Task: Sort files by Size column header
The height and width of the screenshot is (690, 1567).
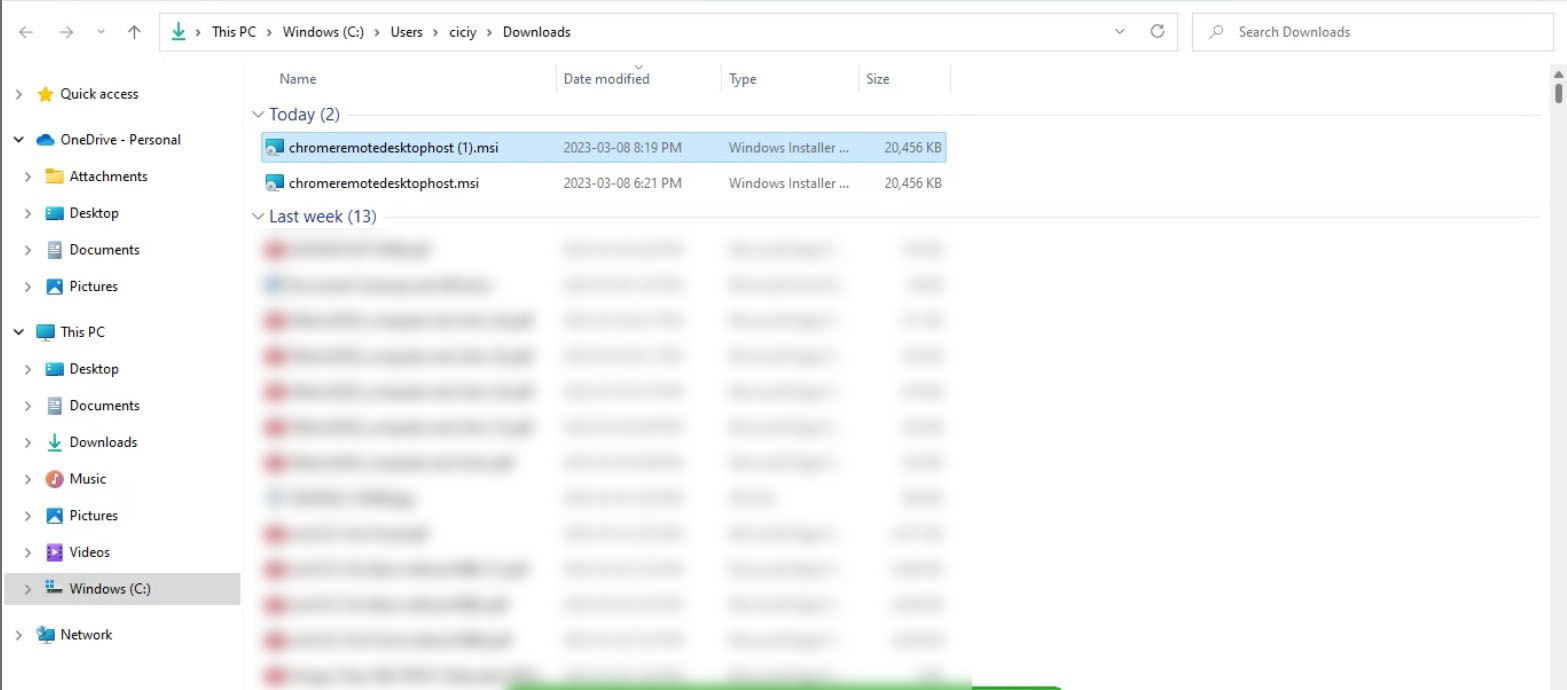Action: pos(878,79)
